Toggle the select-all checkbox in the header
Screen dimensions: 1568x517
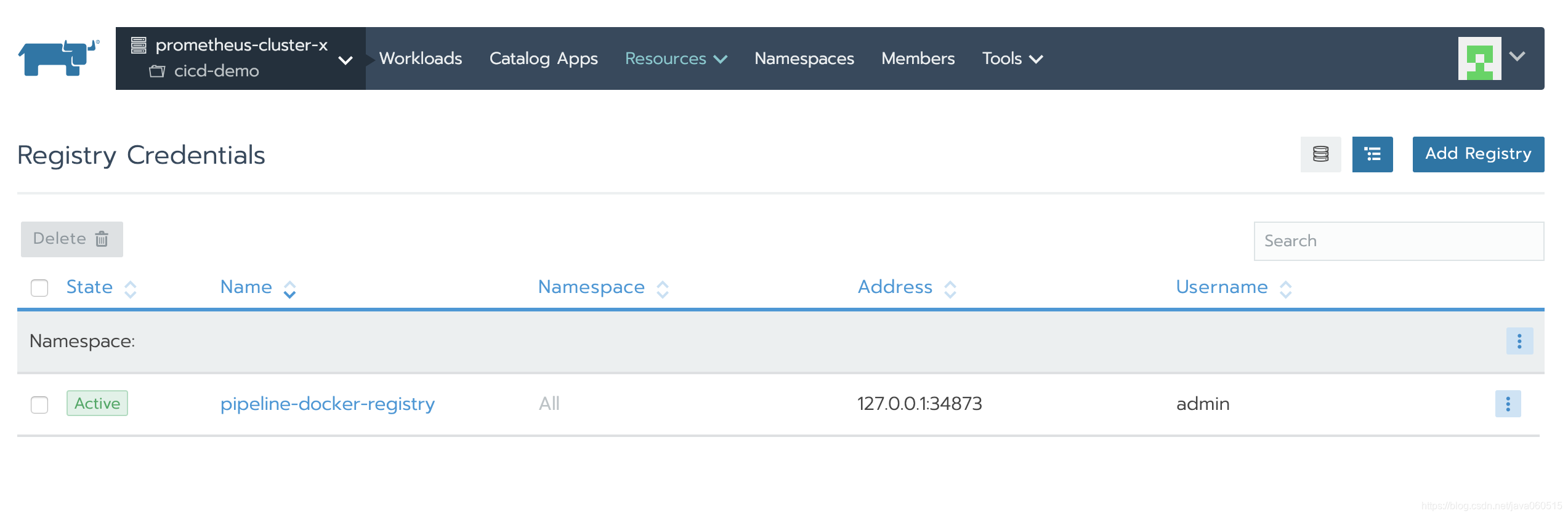point(39,288)
